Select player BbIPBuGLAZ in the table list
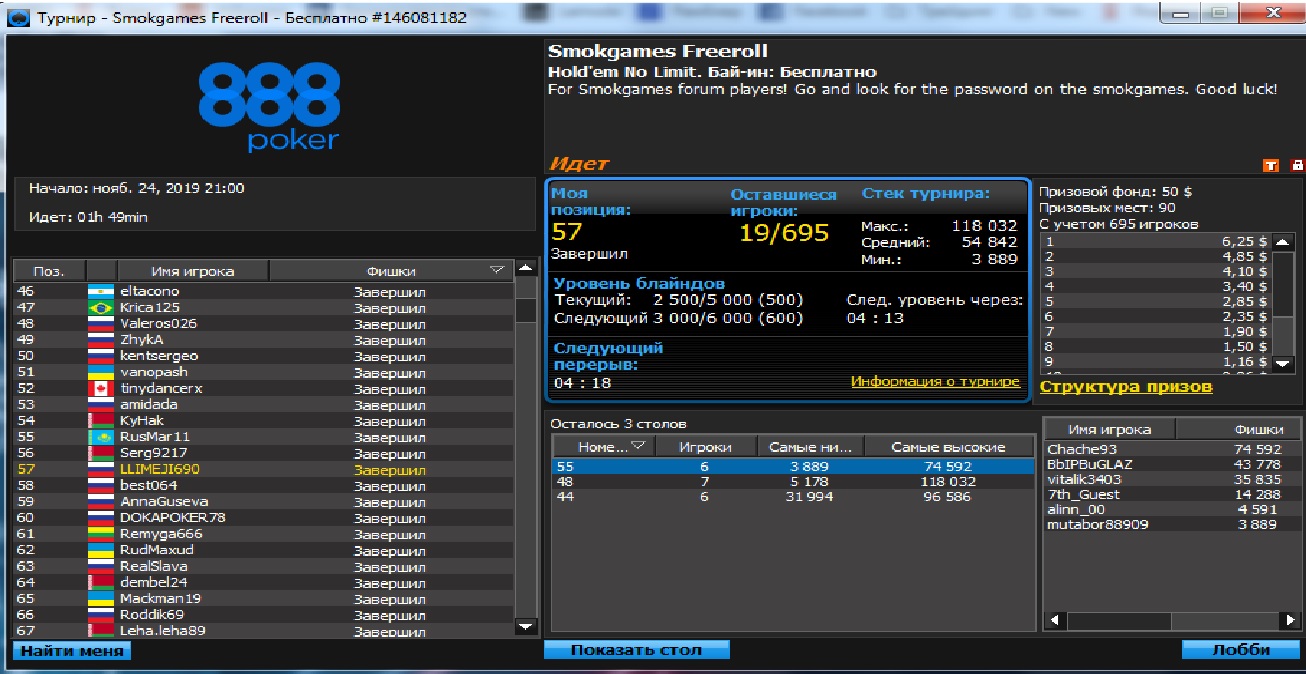The height and width of the screenshot is (674, 1306). point(1173,465)
